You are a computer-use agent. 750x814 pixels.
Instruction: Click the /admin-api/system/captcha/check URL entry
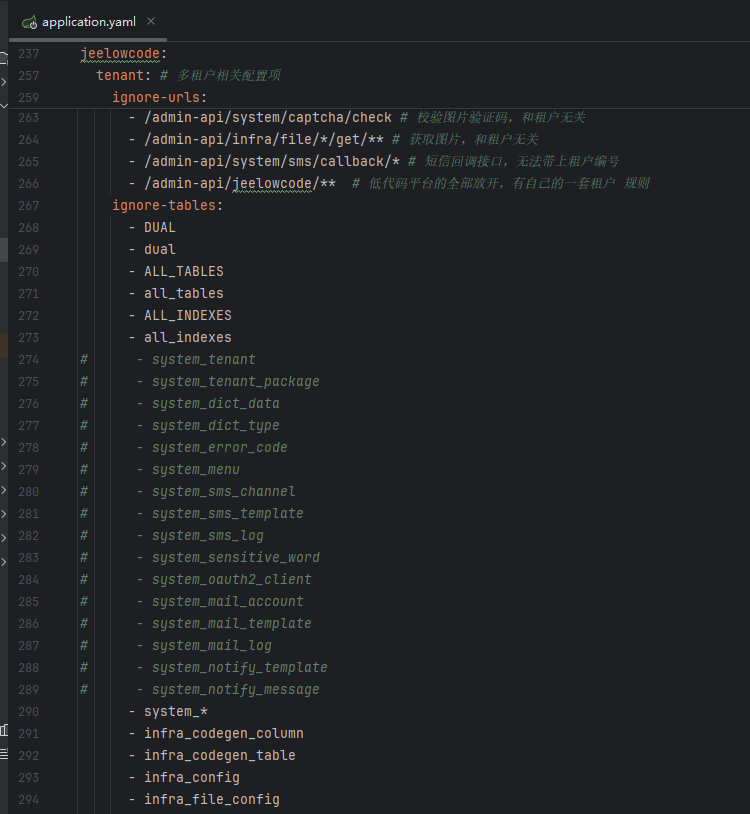click(267, 117)
